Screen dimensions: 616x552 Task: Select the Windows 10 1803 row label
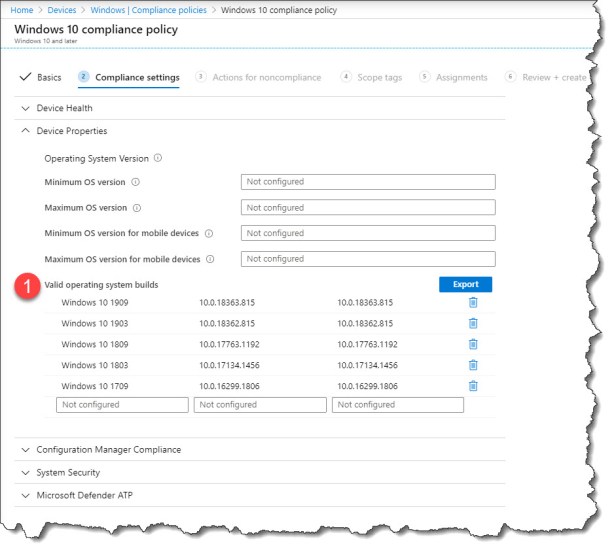[x=95, y=365]
